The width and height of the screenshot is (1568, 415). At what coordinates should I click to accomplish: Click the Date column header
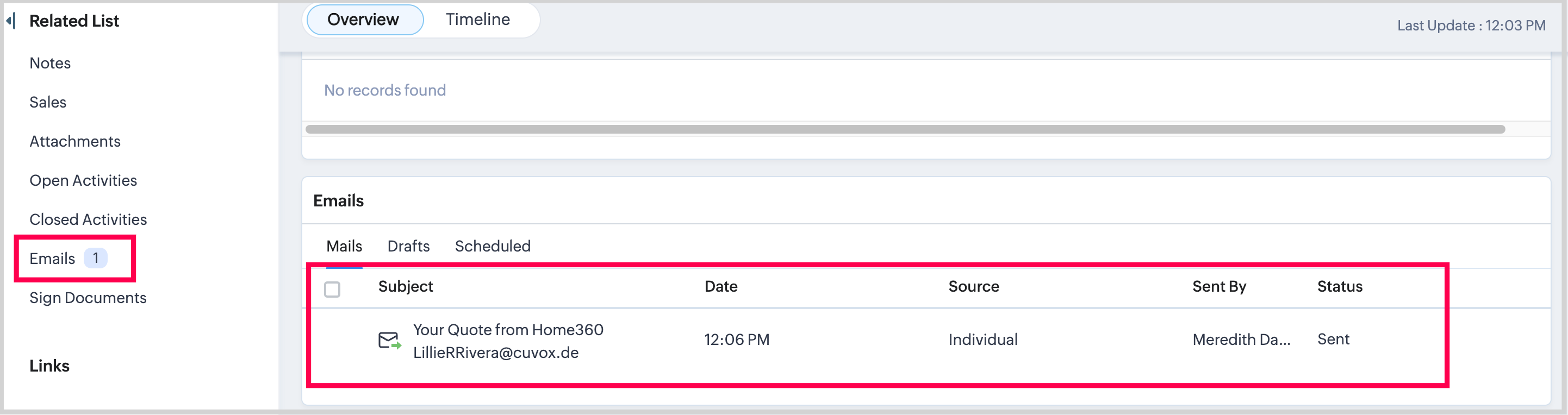click(721, 287)
